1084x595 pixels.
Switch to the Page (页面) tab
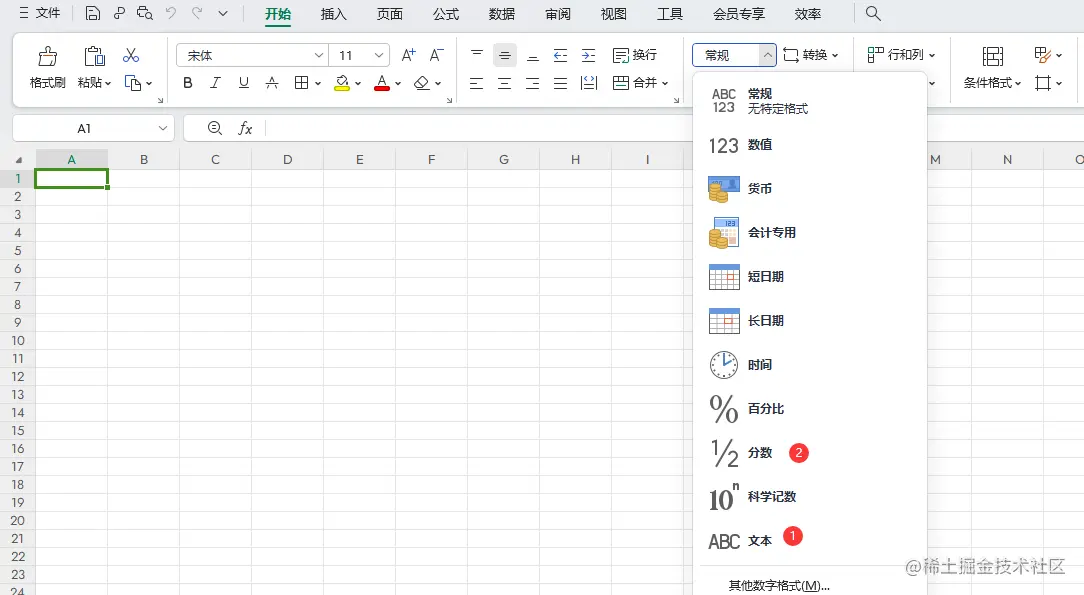coord(390,14)
